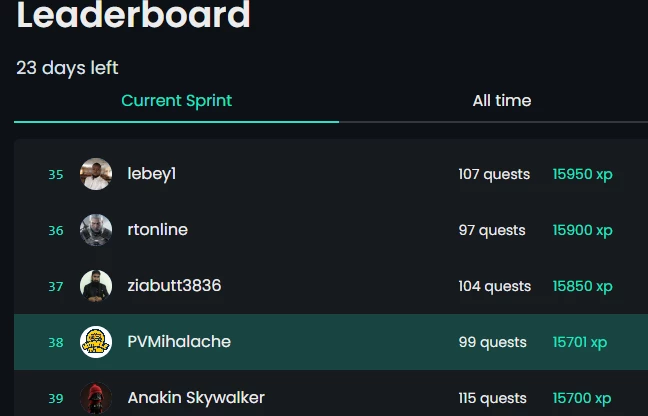Screen dimensions: 648x416
Task: Click the 15950 xp score
Action: (x=582, y=174)
